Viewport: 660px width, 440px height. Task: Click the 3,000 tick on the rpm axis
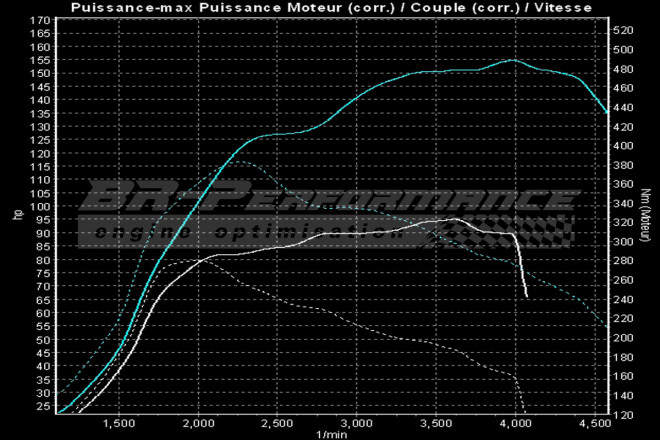click(357, 424)
